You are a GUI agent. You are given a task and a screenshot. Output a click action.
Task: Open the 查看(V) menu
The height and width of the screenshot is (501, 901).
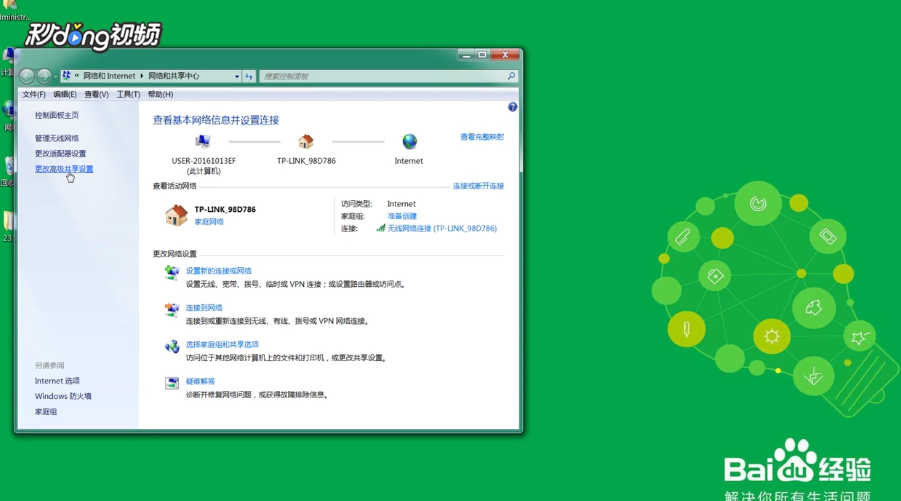click(x=97, y=94)
